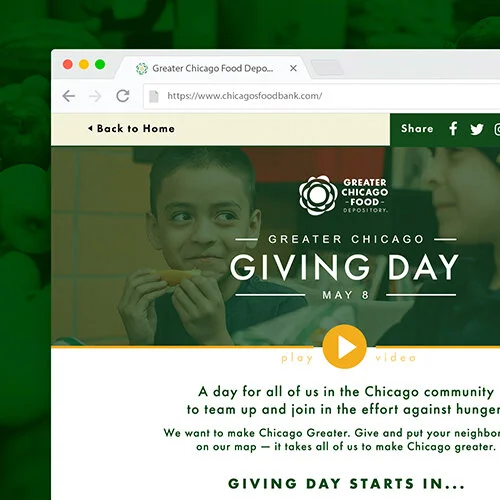Open a new empty browser tab
Viewport: 500px width, 500px height.
click(x=327, y=68)
